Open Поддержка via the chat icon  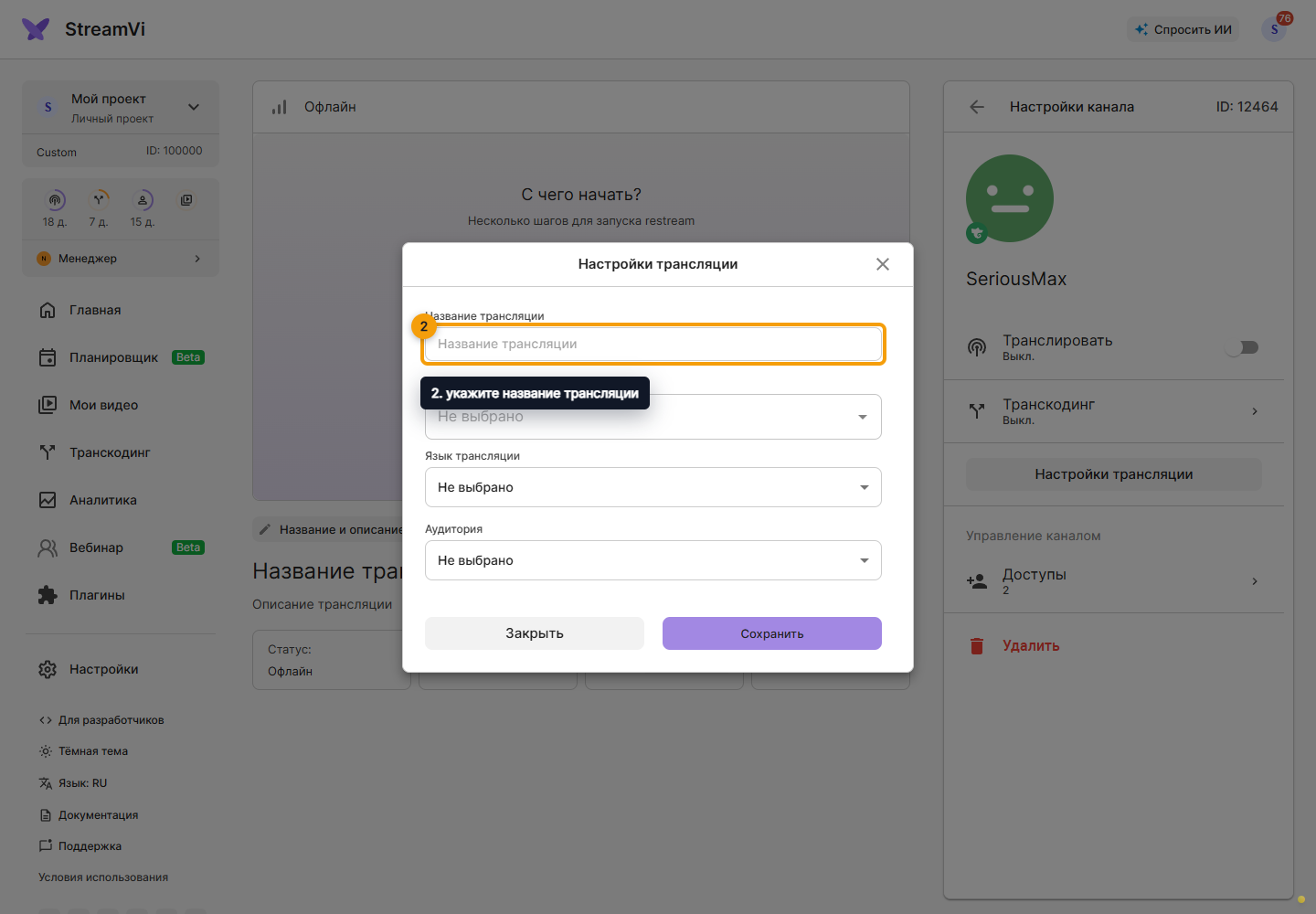[46, 846]
